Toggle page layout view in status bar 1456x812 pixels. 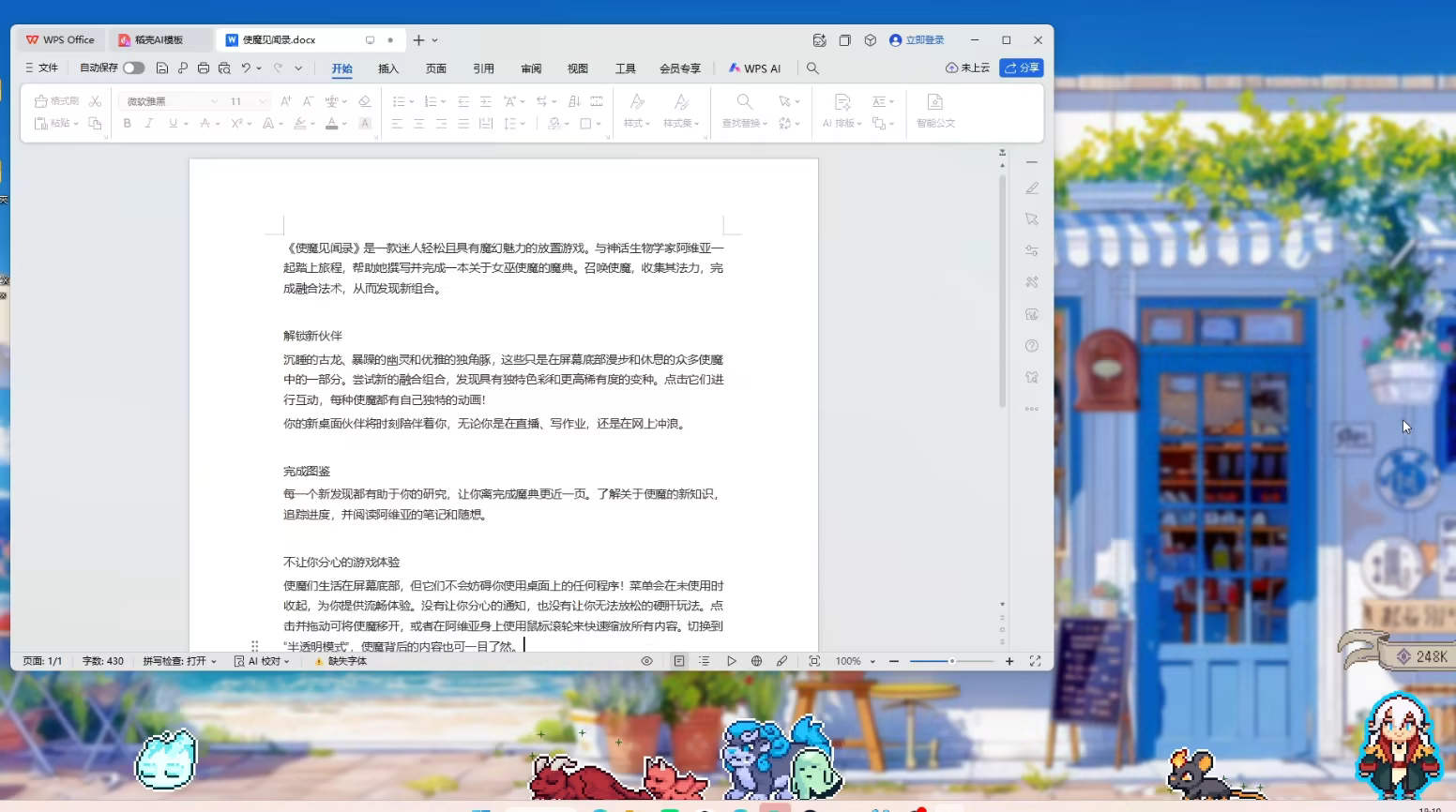679,661
